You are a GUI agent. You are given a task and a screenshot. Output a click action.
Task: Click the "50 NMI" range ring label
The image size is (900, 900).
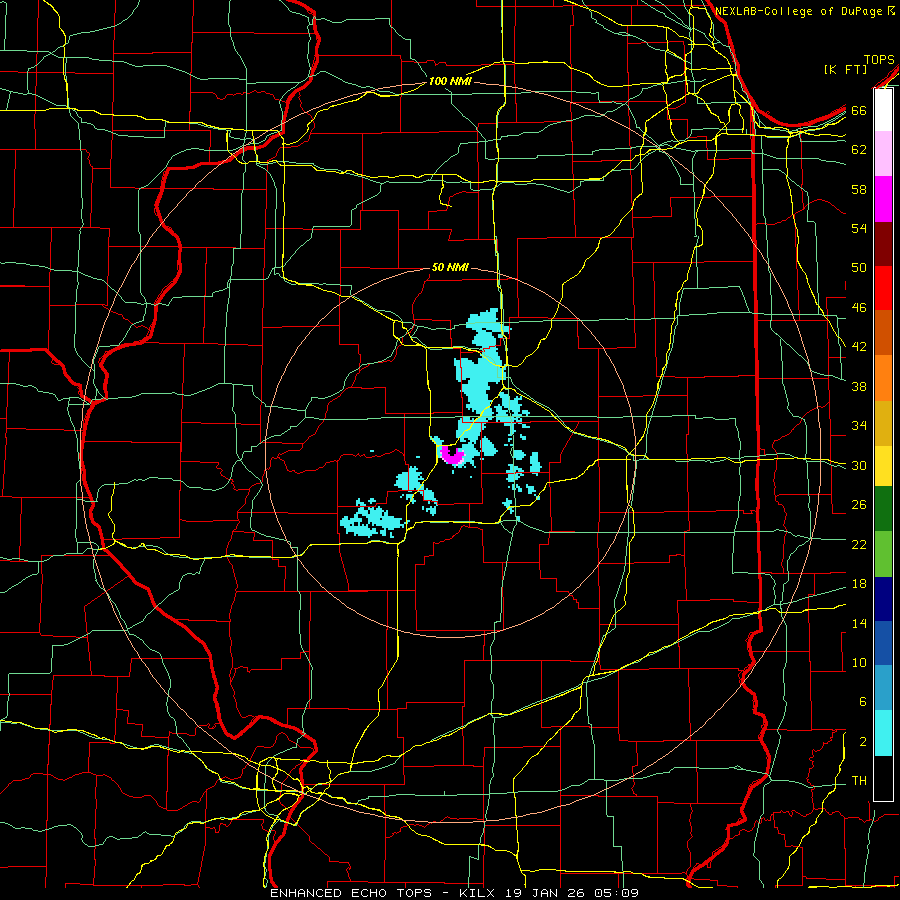(x=449, y=267)
